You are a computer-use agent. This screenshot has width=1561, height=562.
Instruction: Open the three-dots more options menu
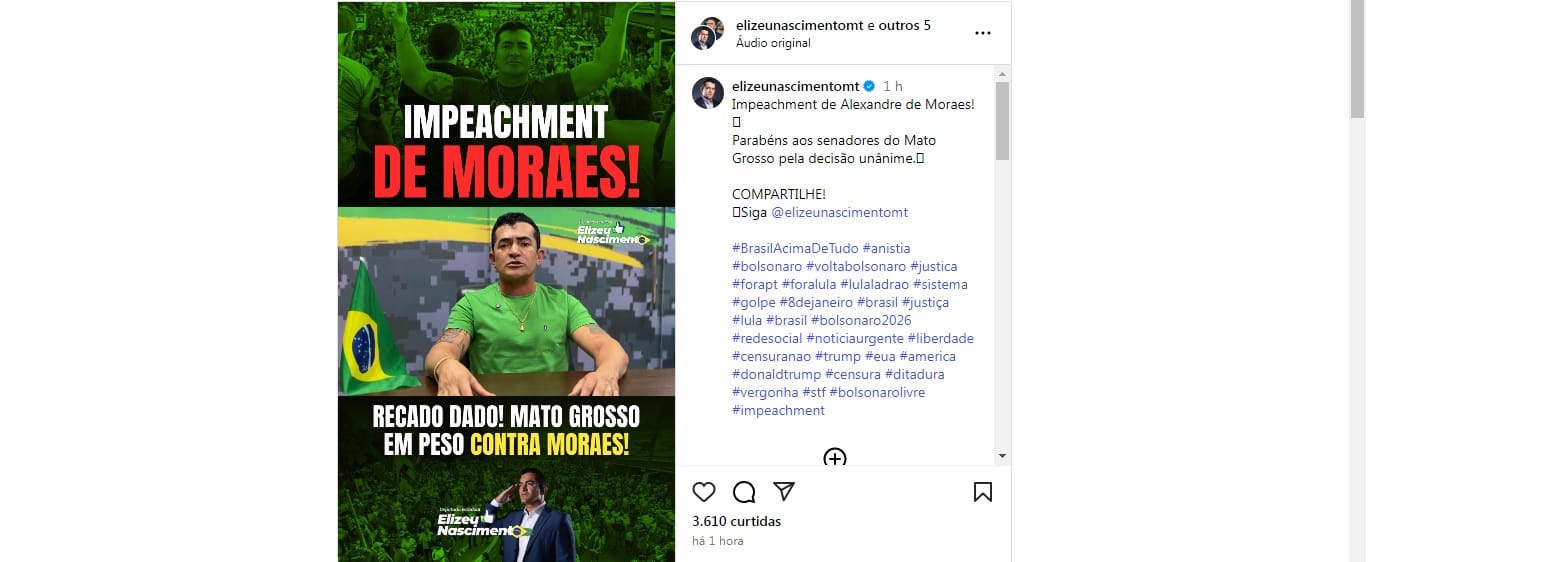[983, 33]
